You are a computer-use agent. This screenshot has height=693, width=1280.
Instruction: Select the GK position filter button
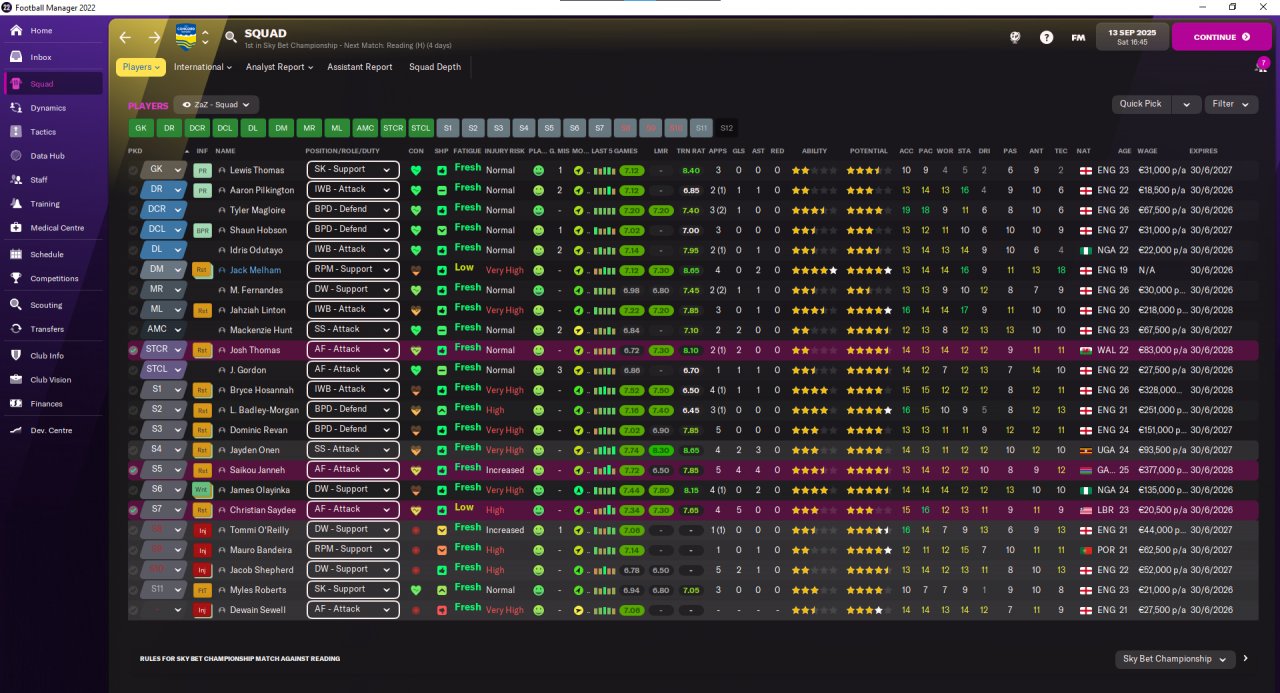141,128
